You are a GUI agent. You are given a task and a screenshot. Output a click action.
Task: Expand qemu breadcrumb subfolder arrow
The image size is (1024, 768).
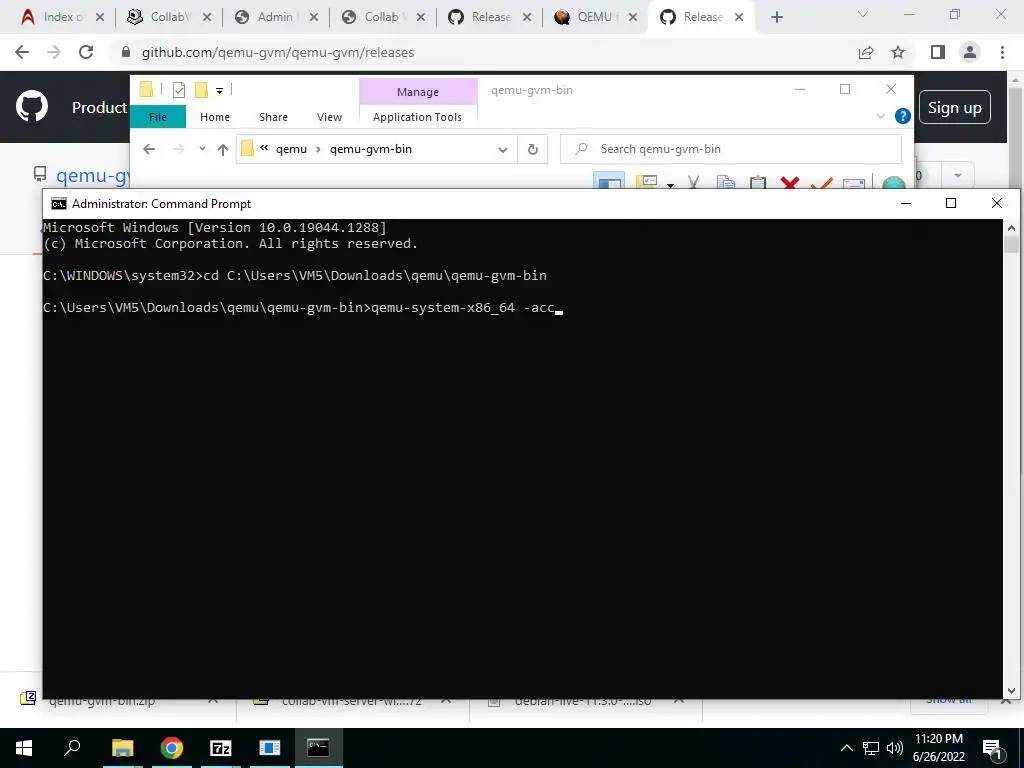pyautogui.click(x=318, y=150)
